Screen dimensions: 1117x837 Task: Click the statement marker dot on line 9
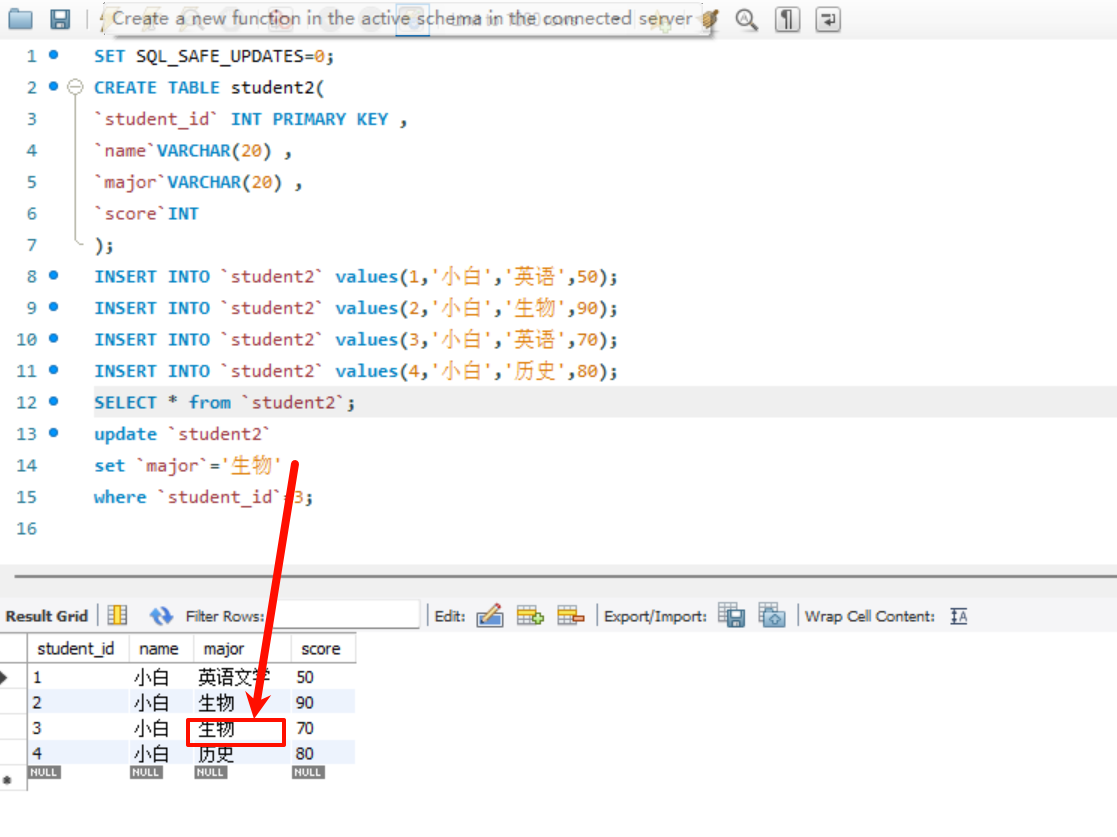[53, 306]
